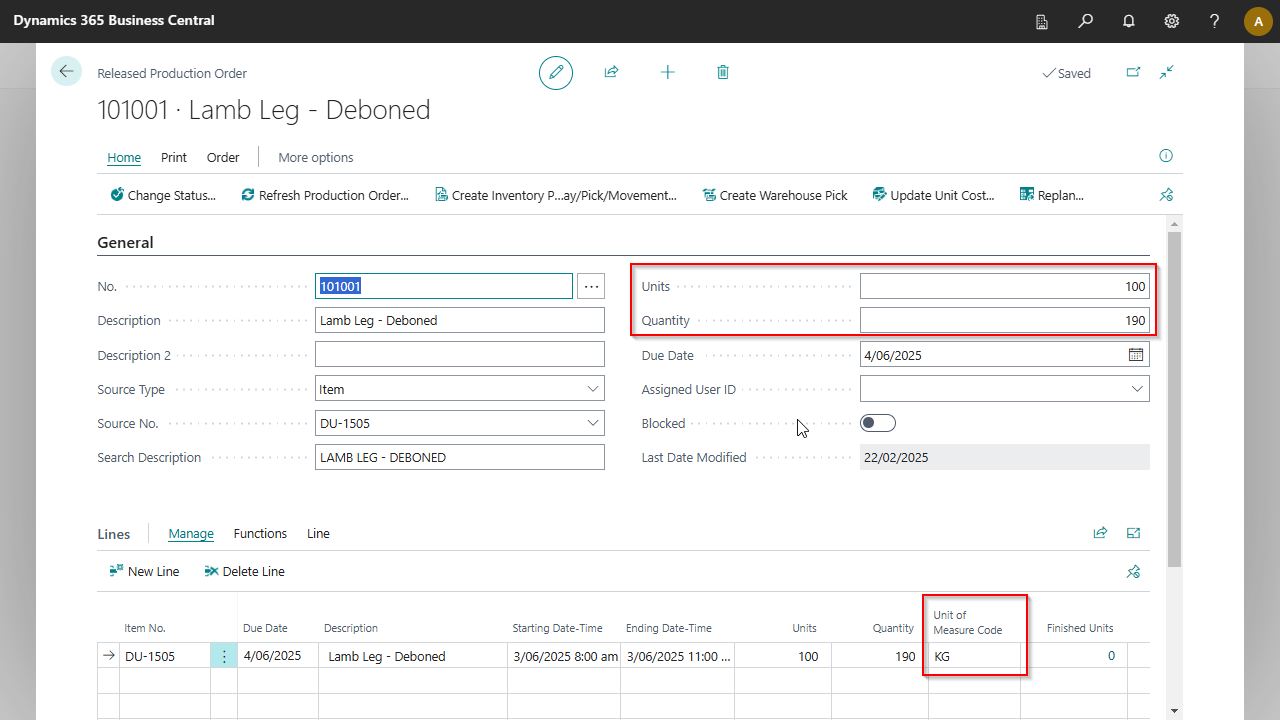Open Source No. dropdown

pyautogui.click(x=593, y=423)
